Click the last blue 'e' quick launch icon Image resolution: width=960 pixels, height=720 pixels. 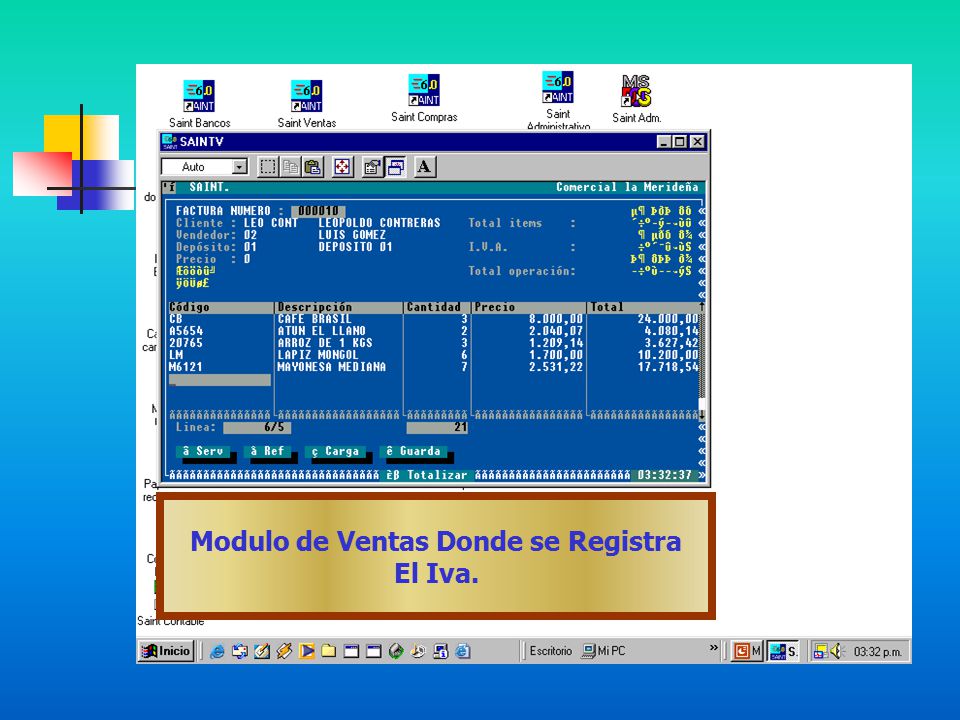463,651
